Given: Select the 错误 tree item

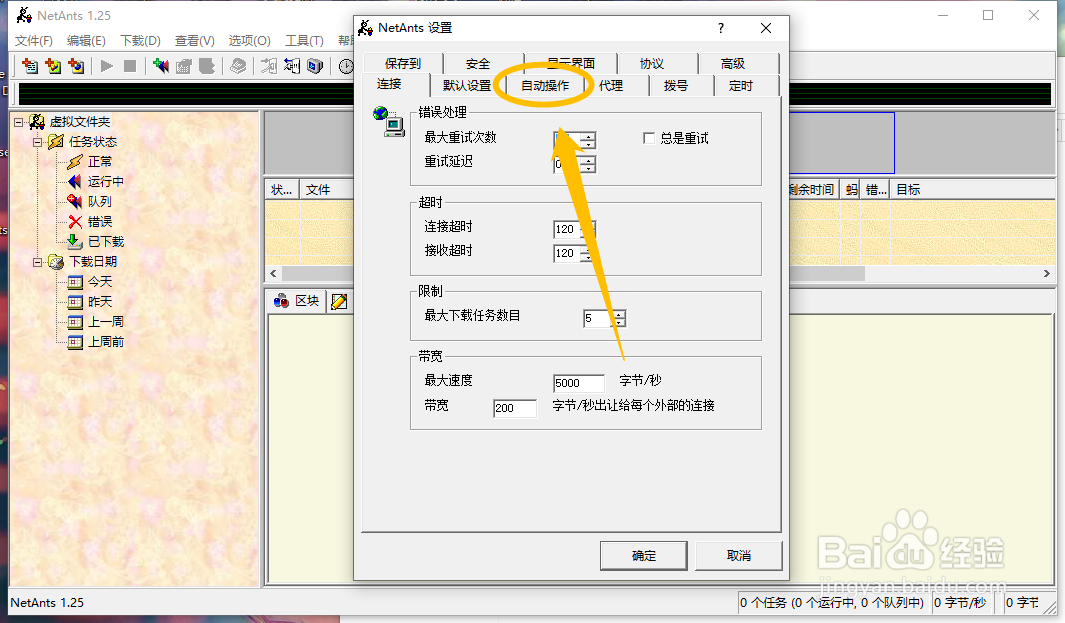Looking at the screenshot, I should click(x=100, y=221).
